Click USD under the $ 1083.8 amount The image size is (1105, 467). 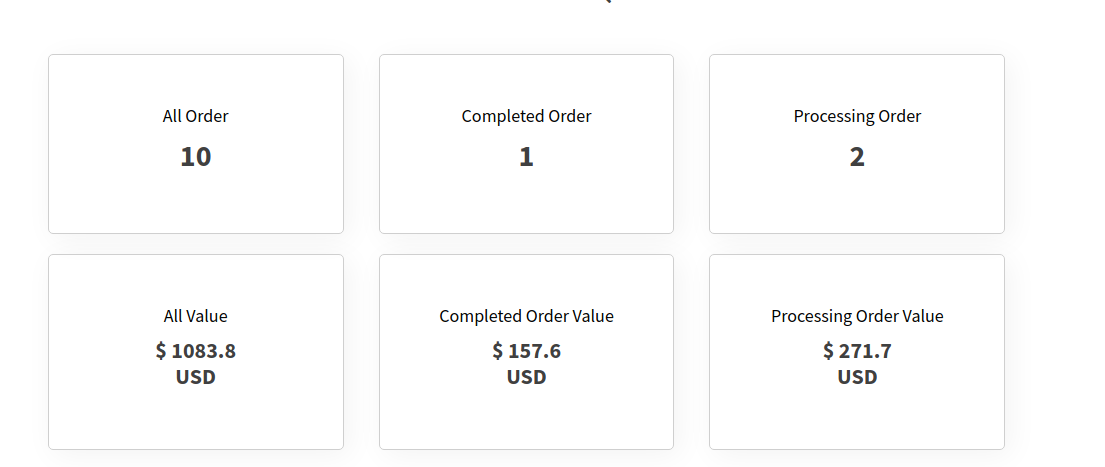tap(196, 377)
